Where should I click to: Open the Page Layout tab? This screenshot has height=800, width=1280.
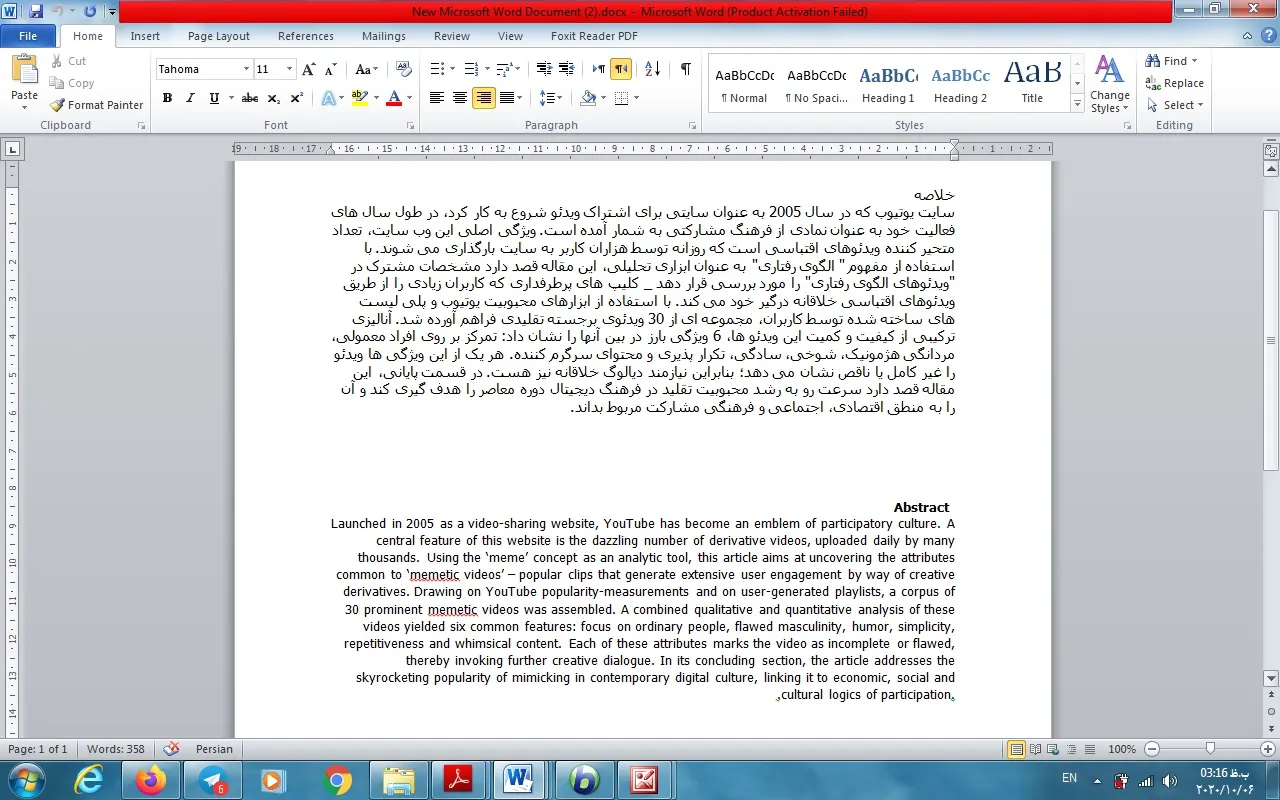pos(219,36)
